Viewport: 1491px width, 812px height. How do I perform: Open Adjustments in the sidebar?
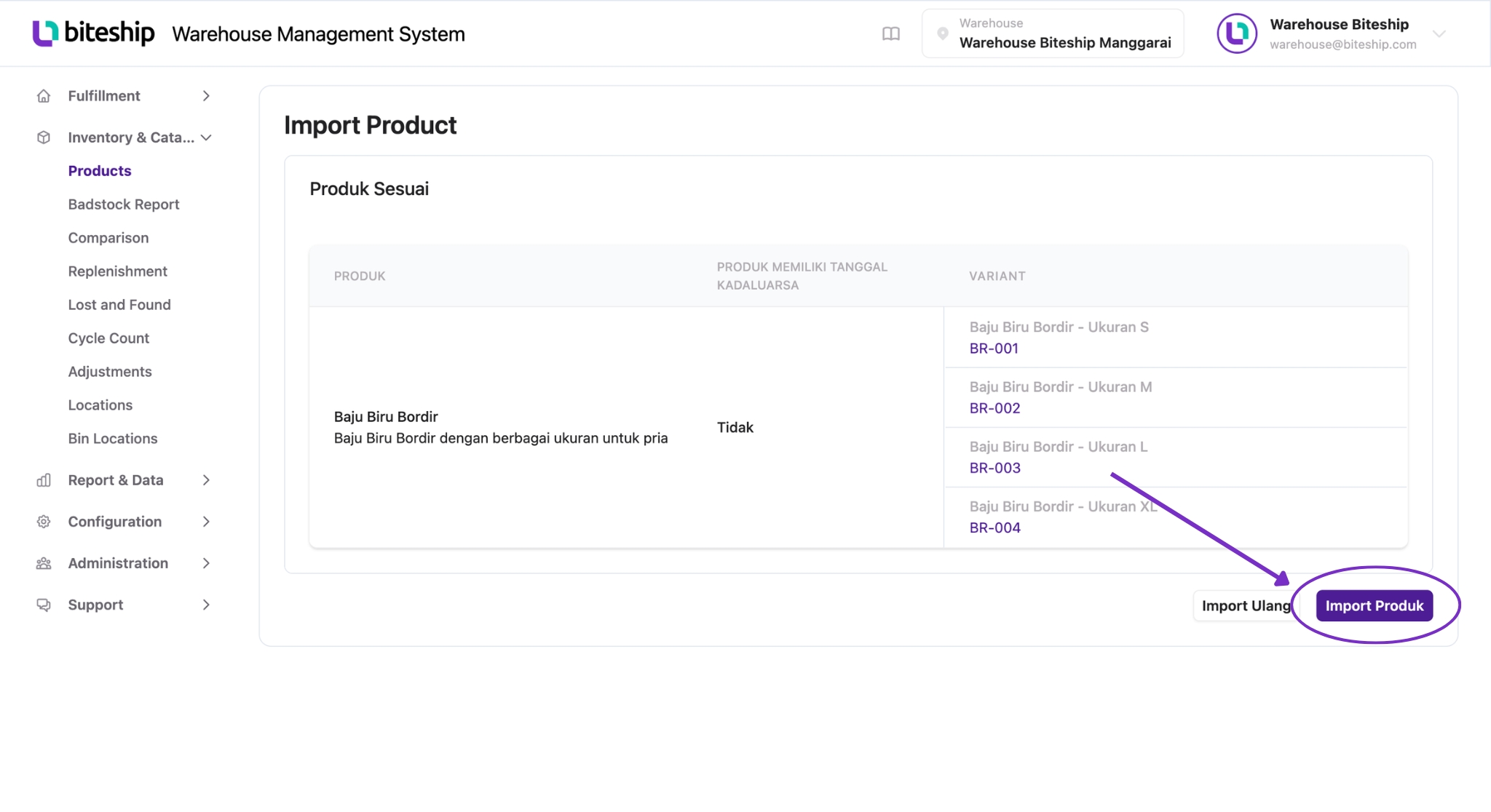click(x=110, y=372)
